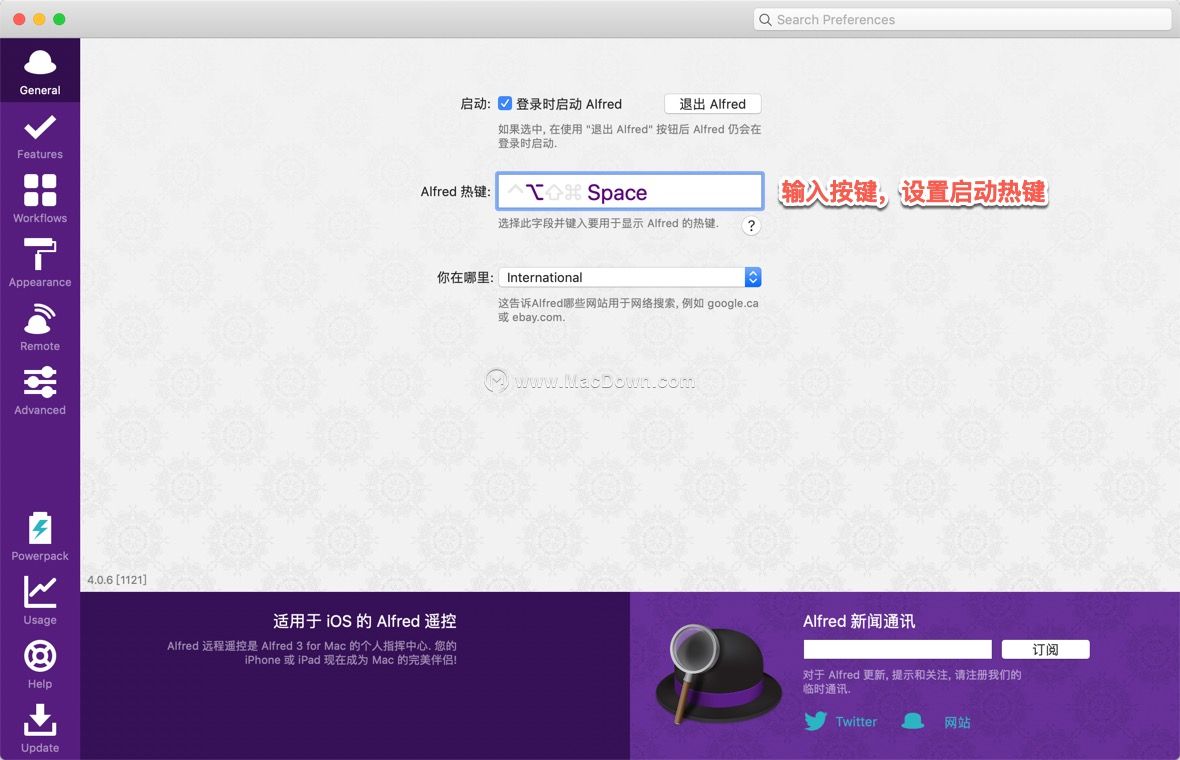Focus the Alfred 热键 hotkey field

click(630, 192)
